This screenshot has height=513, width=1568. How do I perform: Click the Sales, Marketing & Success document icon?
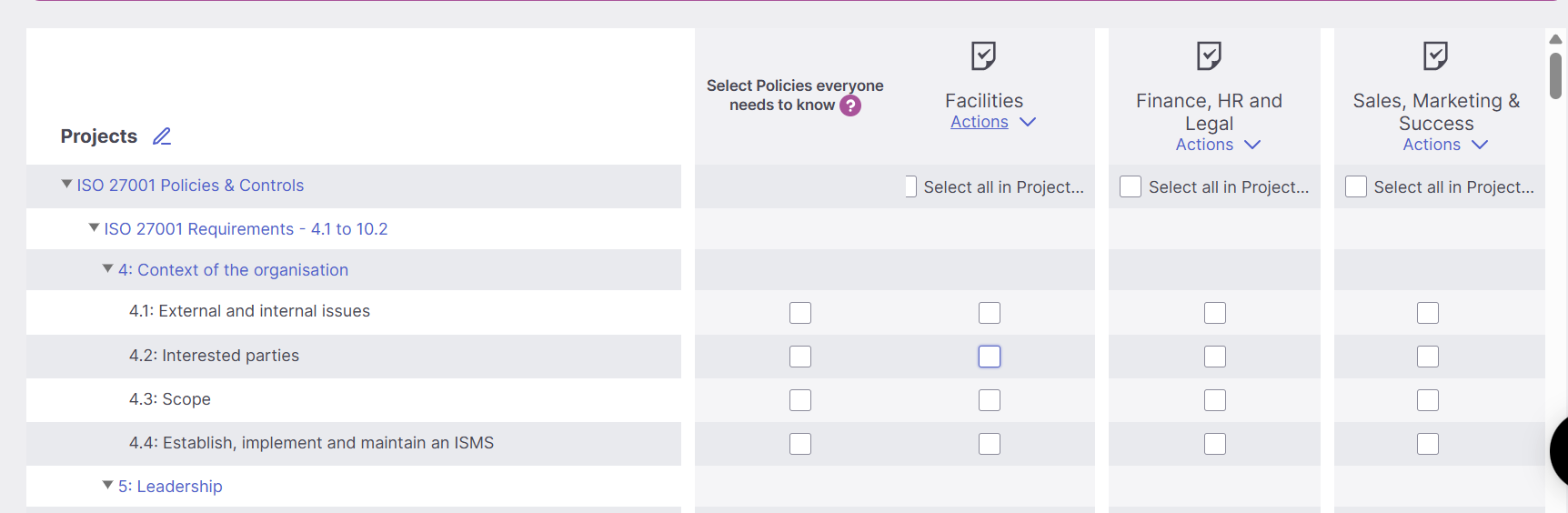(1435, 56)
